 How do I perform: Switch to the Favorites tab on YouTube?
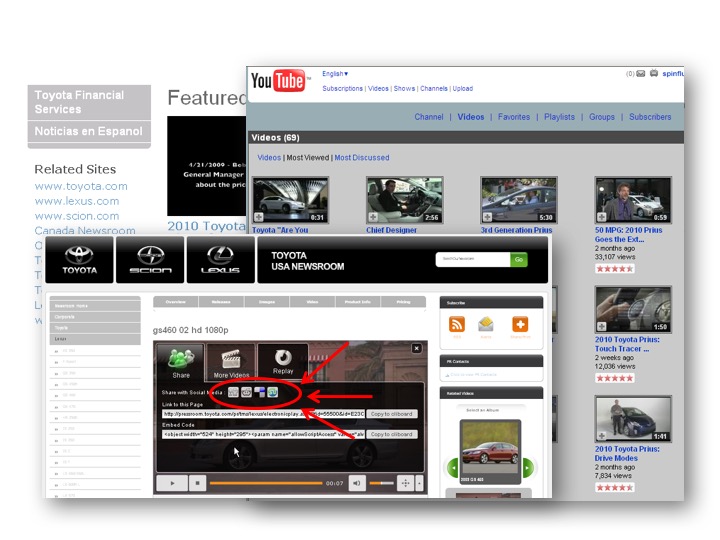pos(514,117)
